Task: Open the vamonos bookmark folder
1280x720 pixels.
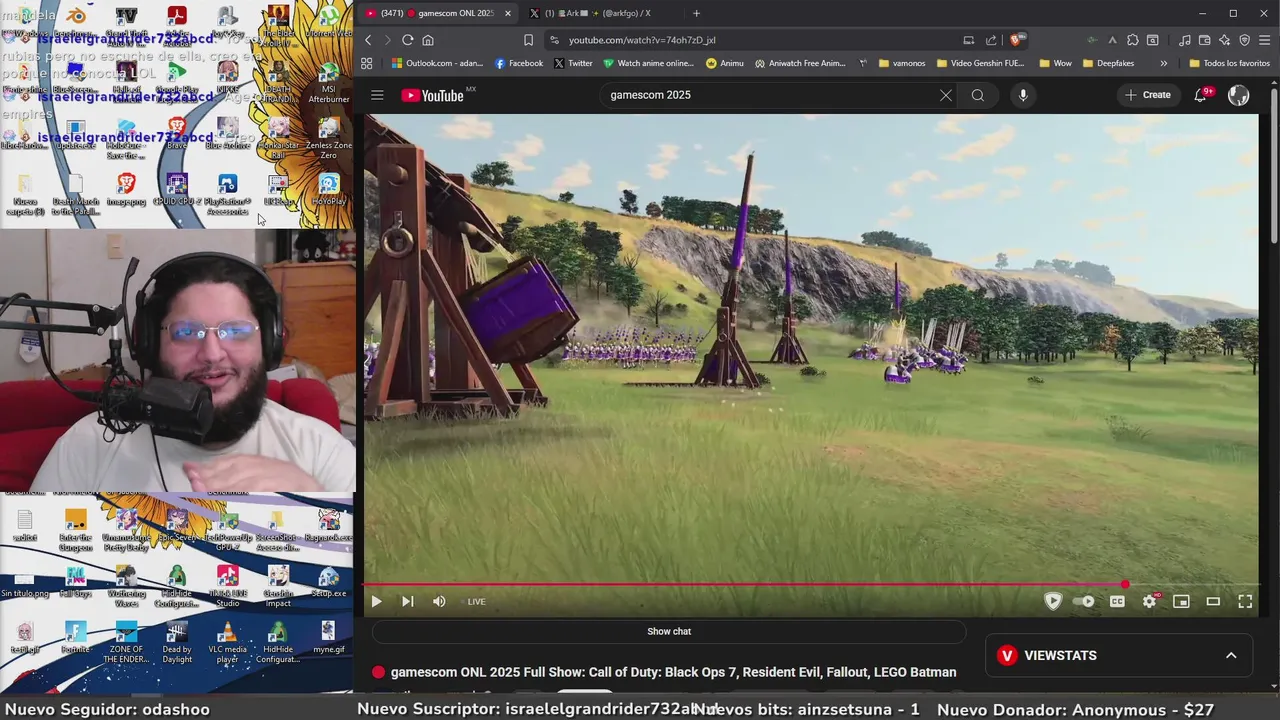Action: pyautogui.click(x=902, y=63)
